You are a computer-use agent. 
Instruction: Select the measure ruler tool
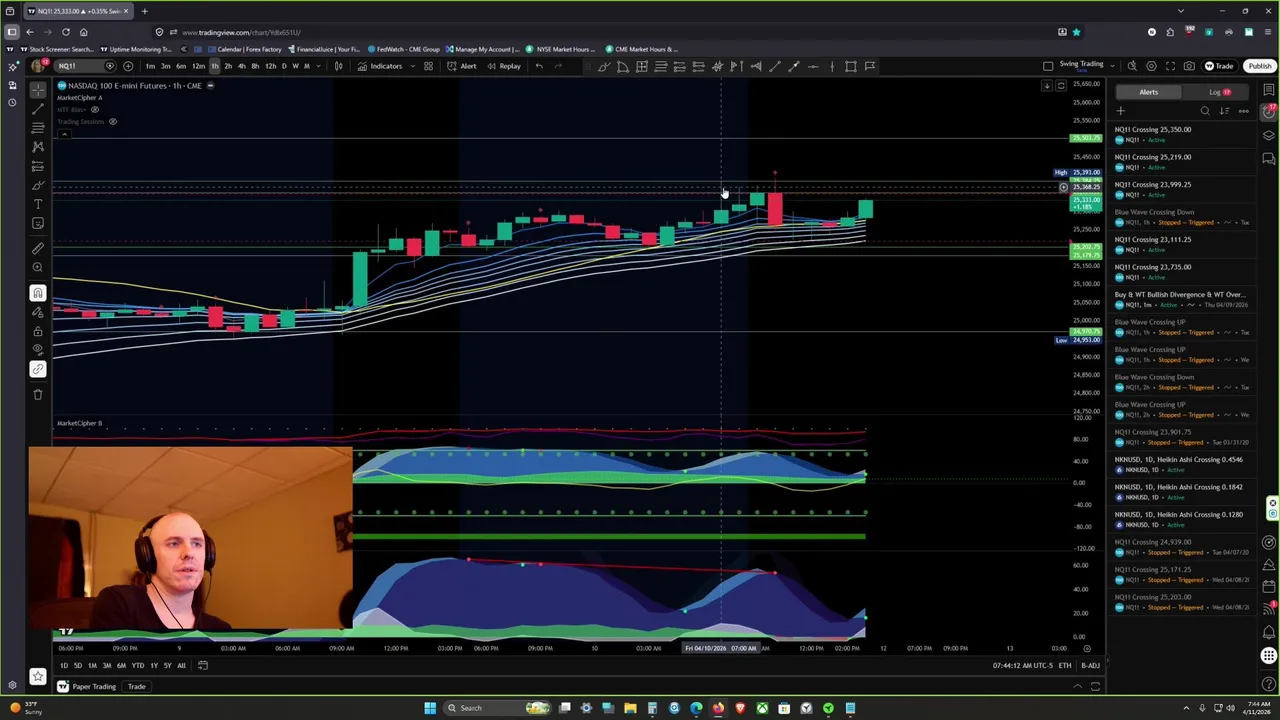tap(38, 248)
